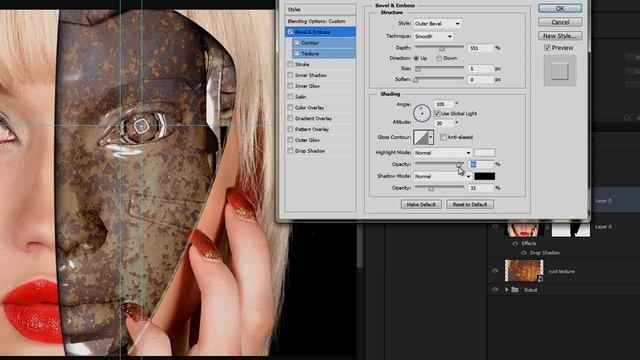This screenshot has height=360, width=640.
Task: Click the Angle degrees input field
Action: click(x=444, y=104)
